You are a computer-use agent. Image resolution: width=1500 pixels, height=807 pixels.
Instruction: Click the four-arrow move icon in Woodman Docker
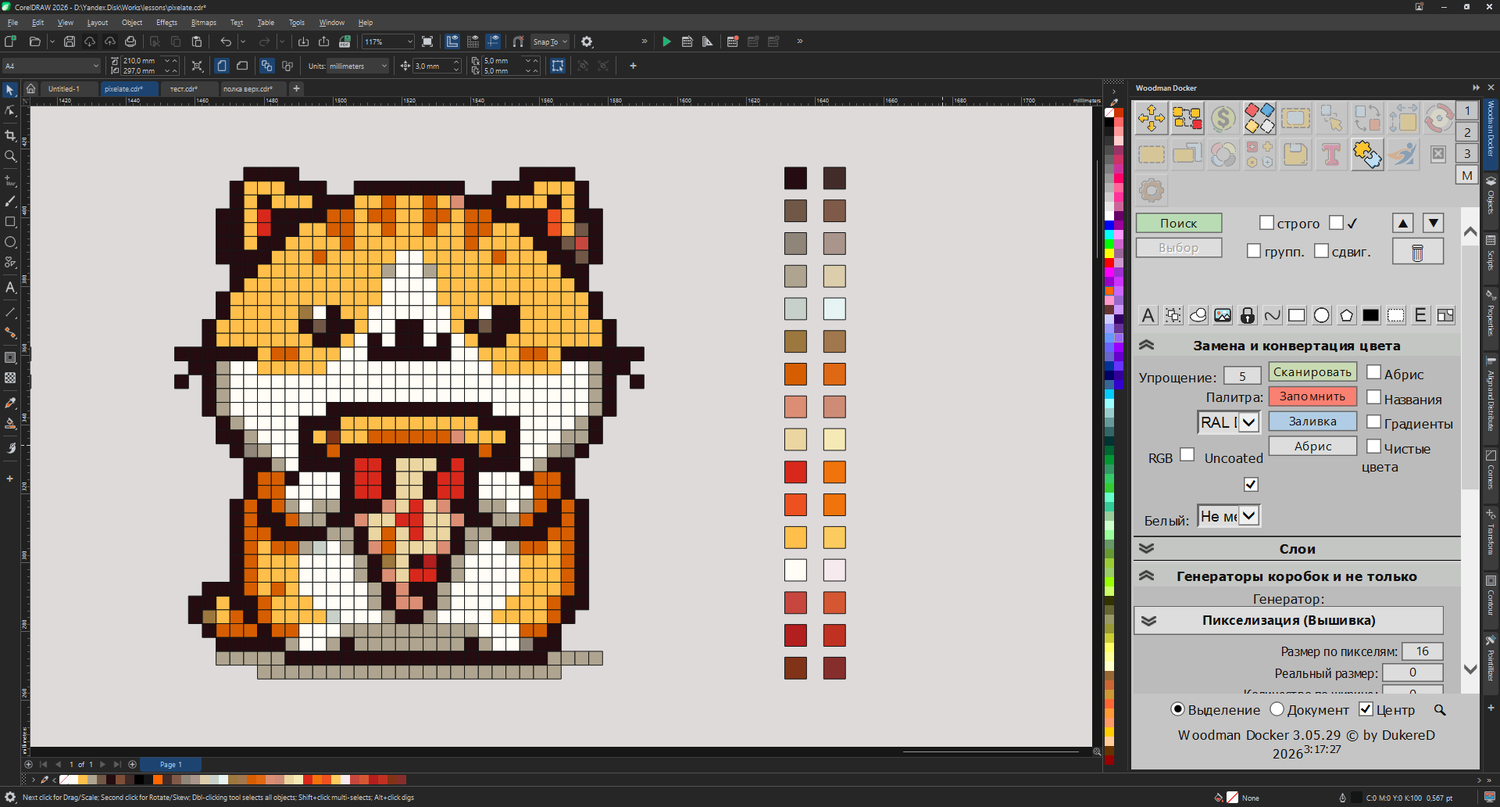pyautogui.click(x=1151, y=119)
